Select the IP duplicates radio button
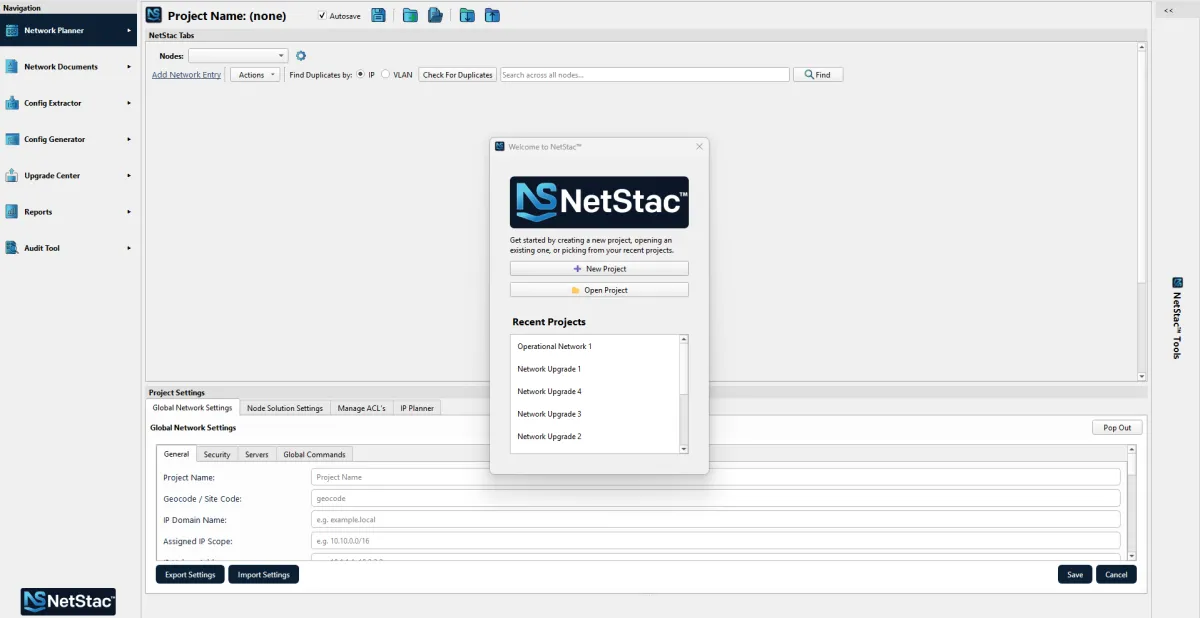 click(x=361, y=75)
